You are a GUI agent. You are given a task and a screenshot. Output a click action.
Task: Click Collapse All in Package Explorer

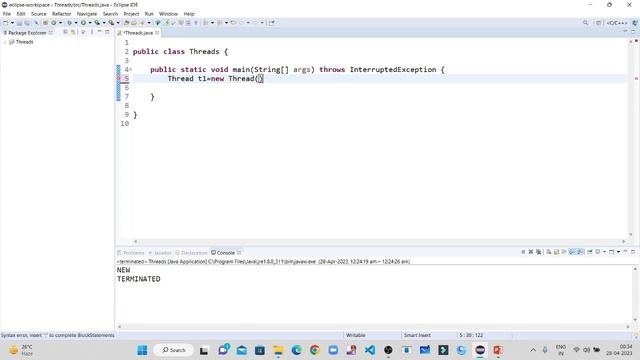(x=65, y=32)
